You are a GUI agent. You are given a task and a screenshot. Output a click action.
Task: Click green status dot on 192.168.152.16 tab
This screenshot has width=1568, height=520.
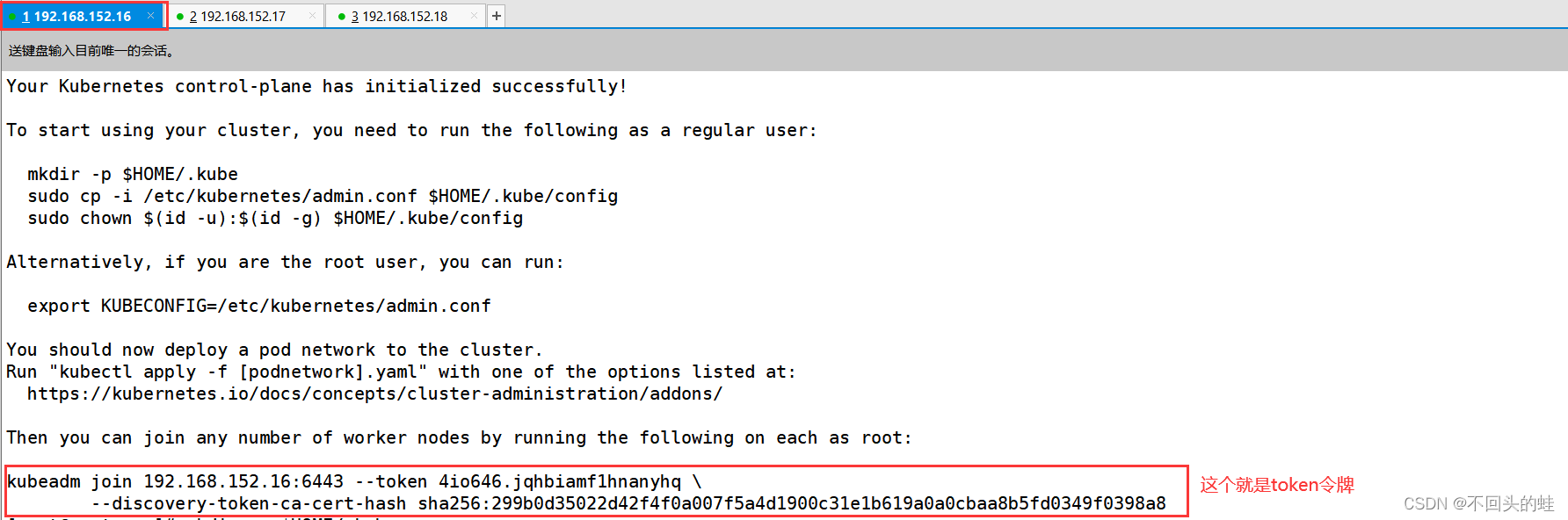click(12, 17)
